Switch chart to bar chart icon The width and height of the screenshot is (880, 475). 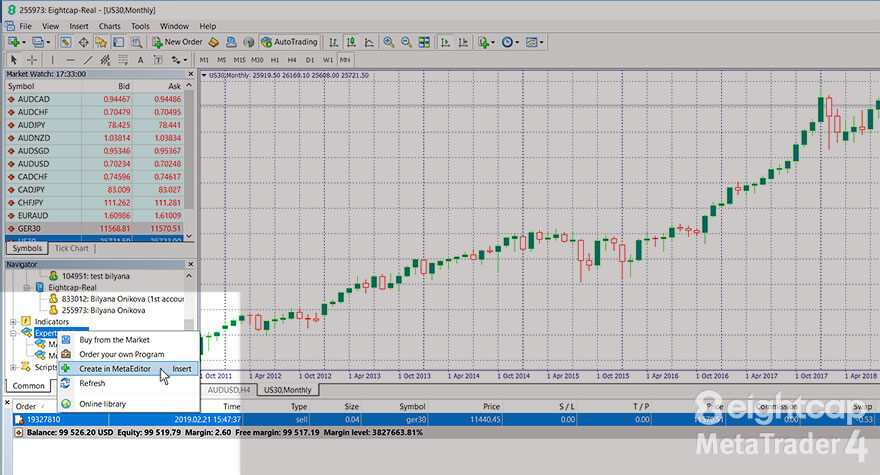(x=334, y=42)
